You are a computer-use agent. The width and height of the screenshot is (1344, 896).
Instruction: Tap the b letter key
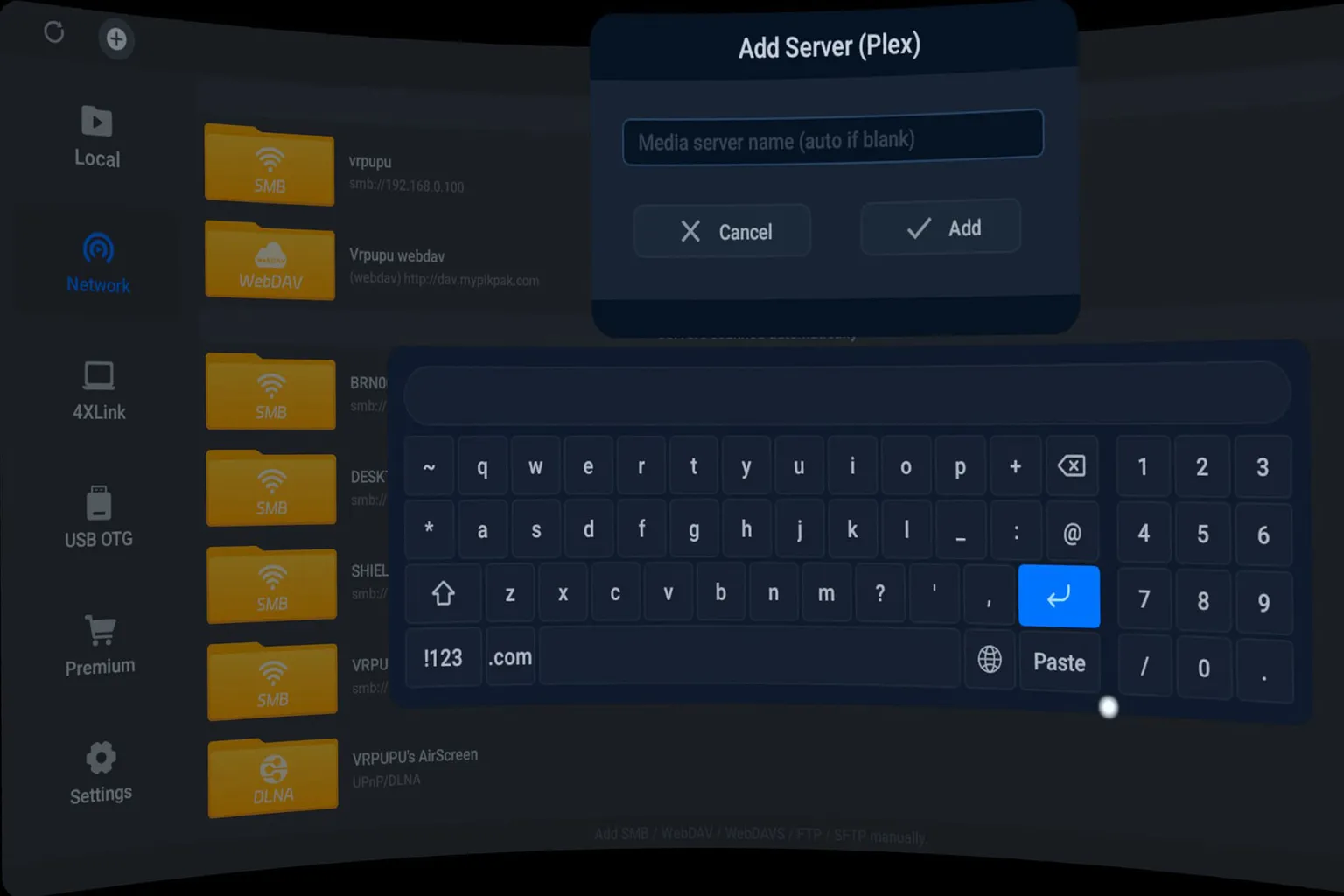coord(720,593)
